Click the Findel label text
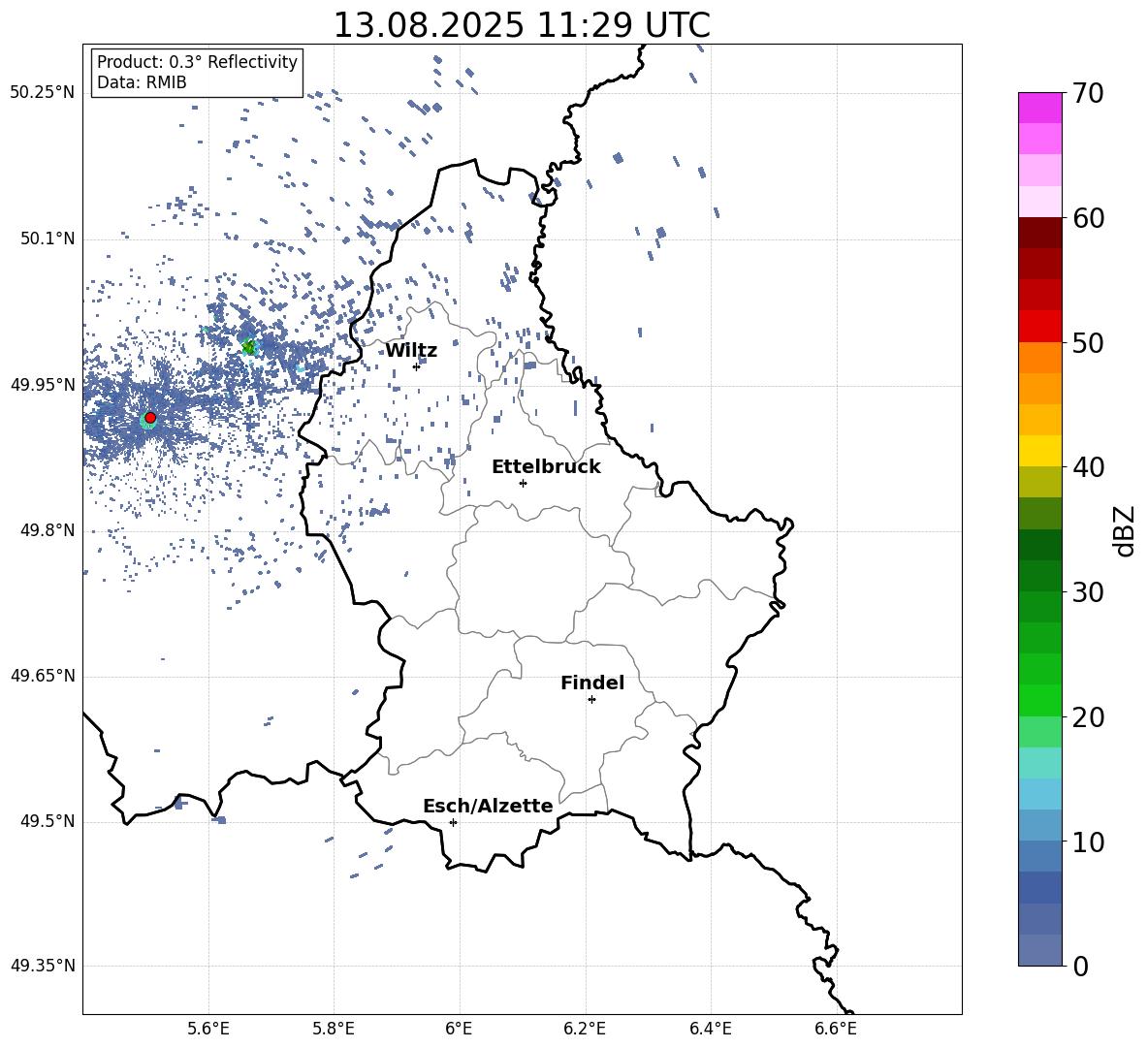The image size is (1148, 1048). coord(592,683)
